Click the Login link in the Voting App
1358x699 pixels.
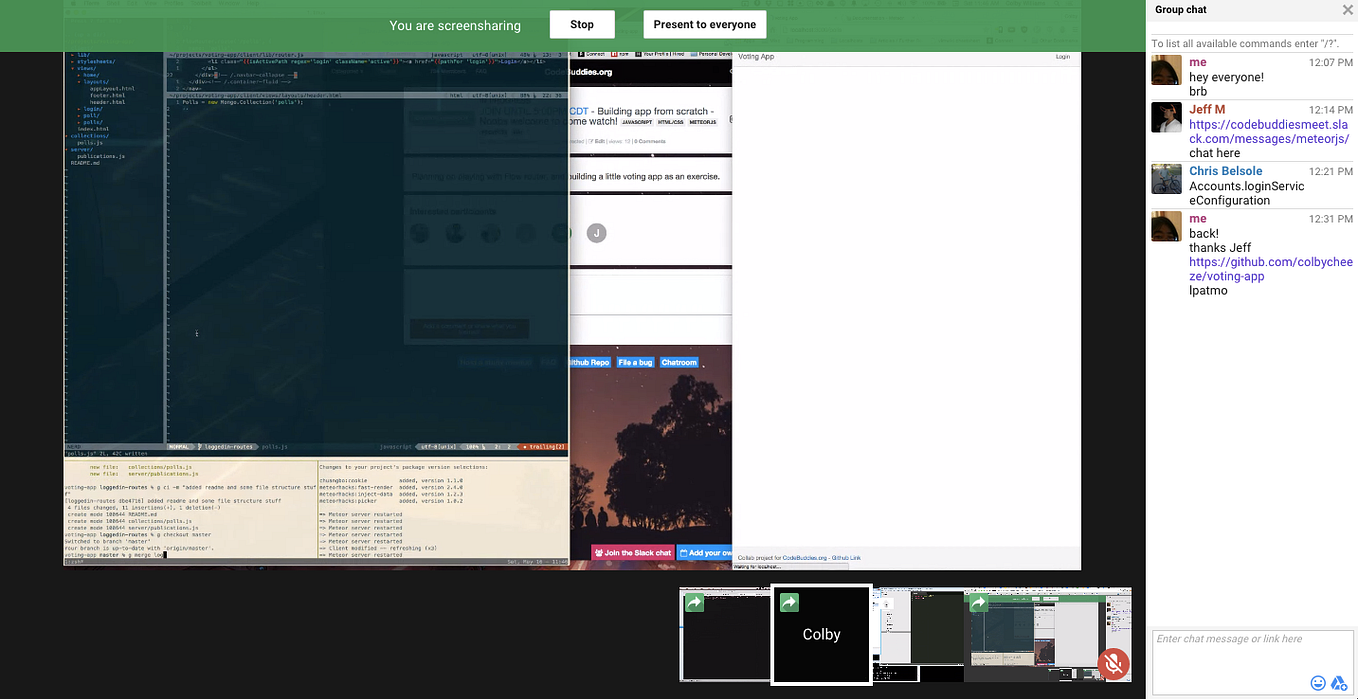(1062, 57)
